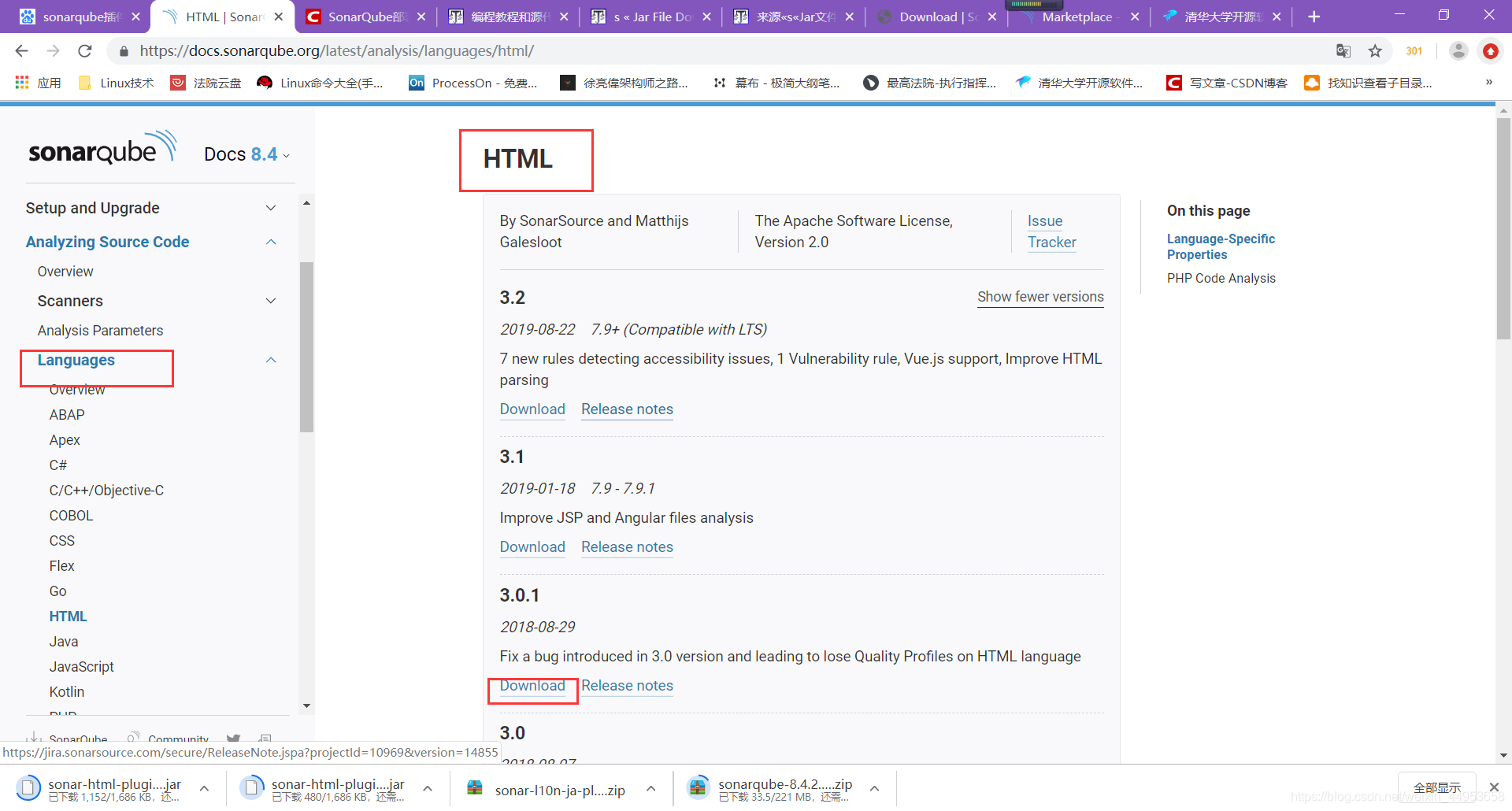1512x811 pixels.
Task: Open the Go language page
Action: [58, 591]
